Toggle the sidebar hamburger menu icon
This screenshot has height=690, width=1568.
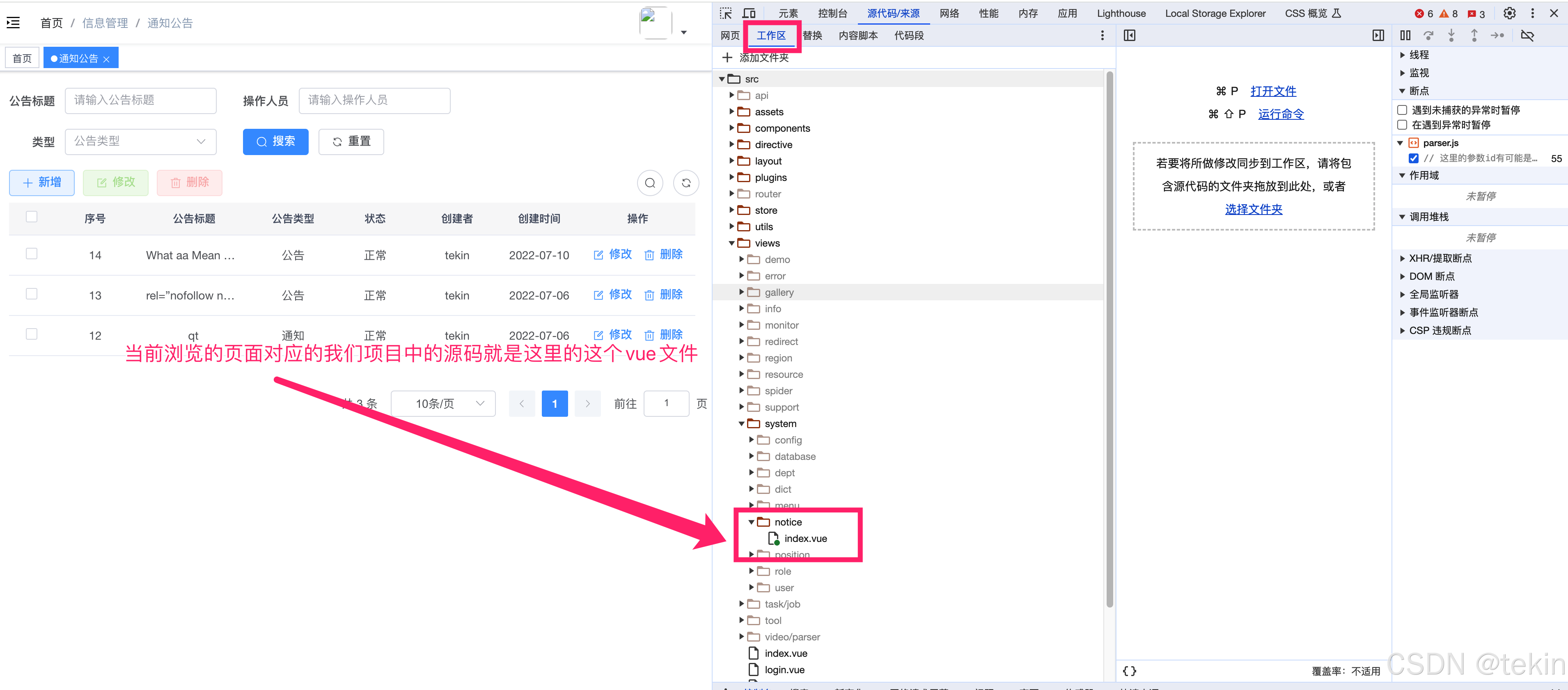coord(14,23)
